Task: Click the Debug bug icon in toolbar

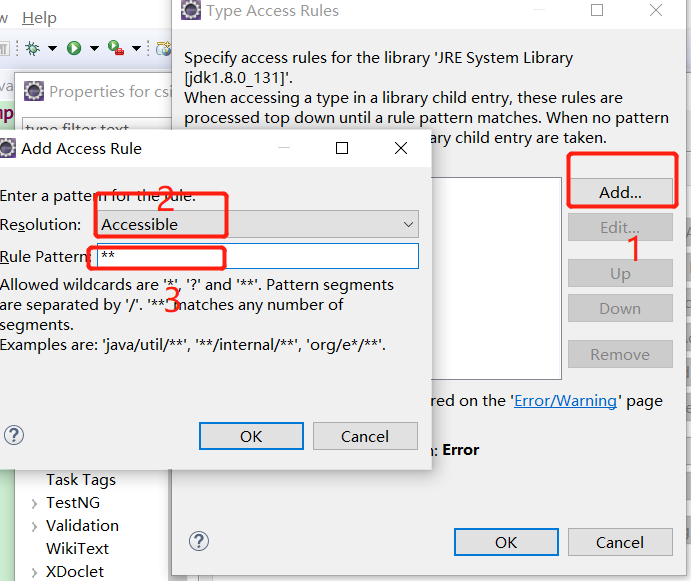Action: coord(32,48)
